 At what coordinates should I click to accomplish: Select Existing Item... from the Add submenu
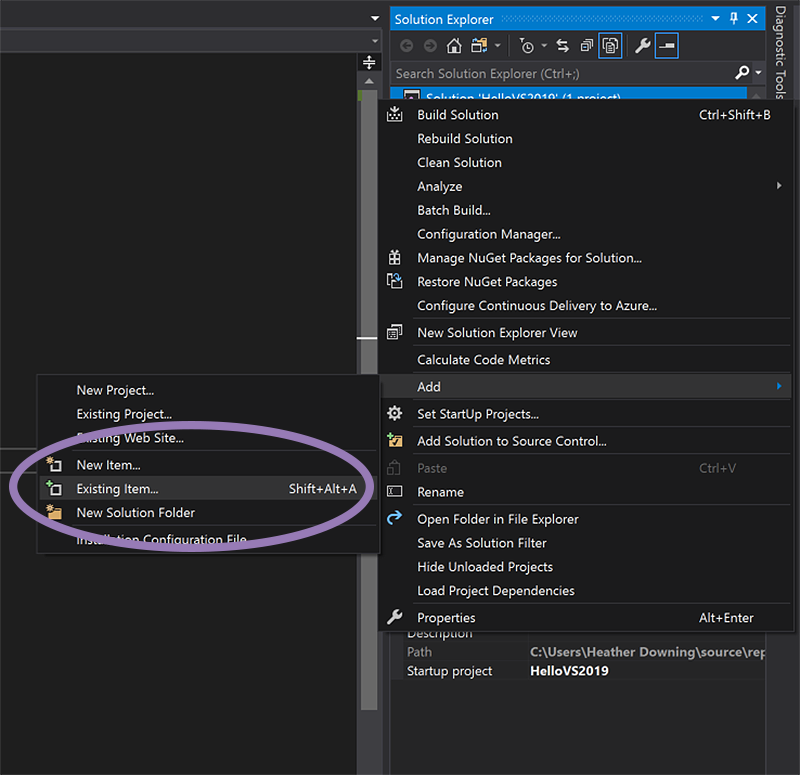(117, 489)
